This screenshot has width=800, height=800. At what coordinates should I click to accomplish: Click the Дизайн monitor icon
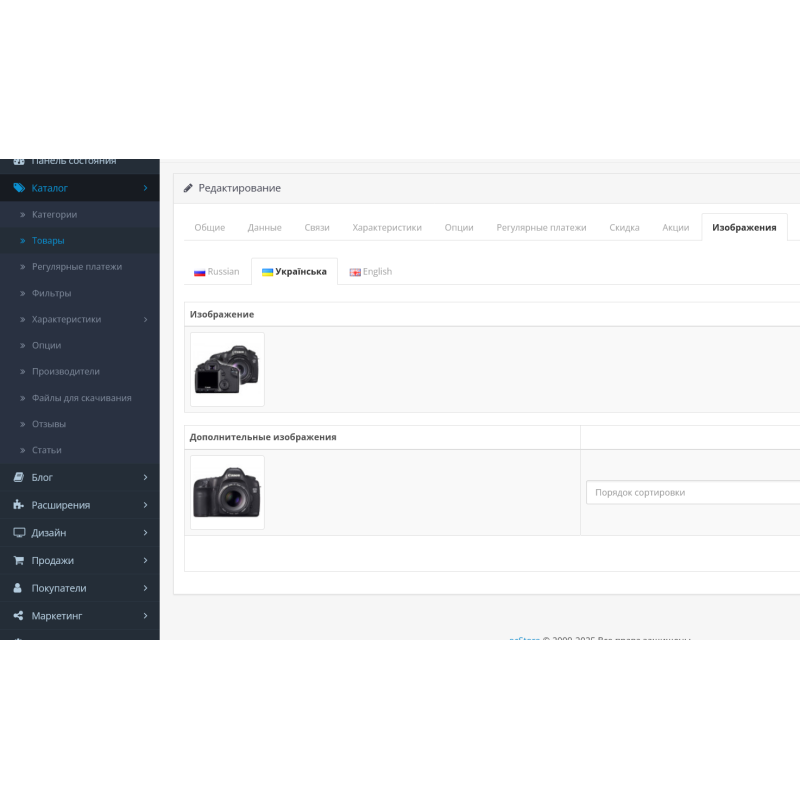tap(18, 533)
